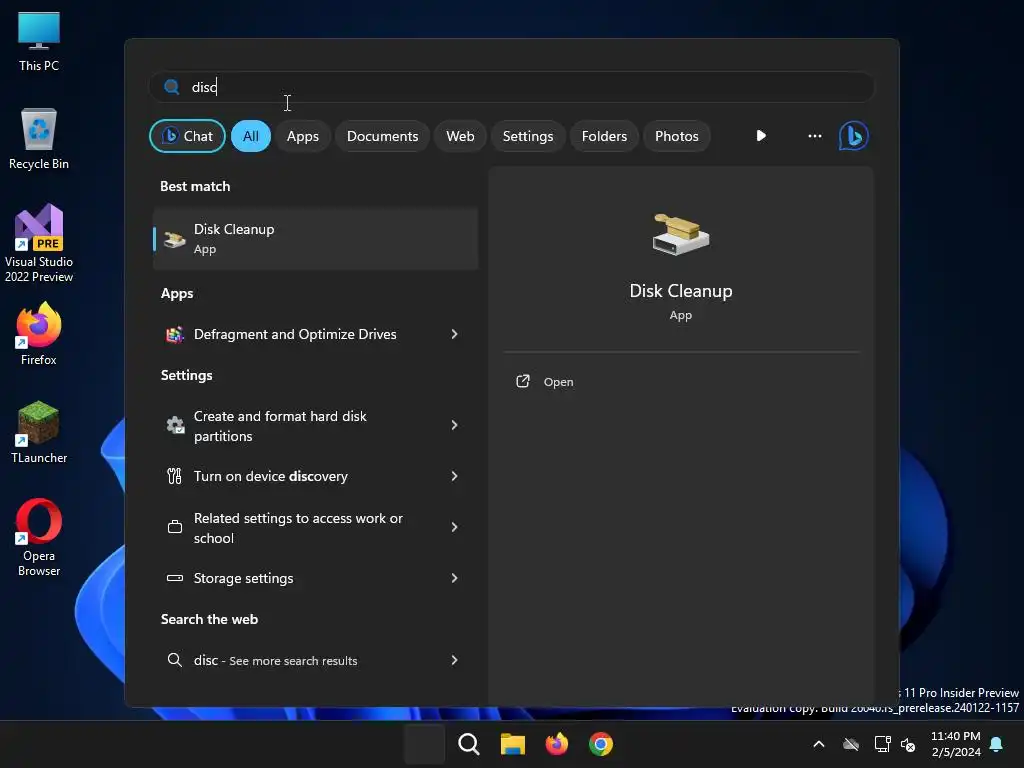Click the Disk Cleanup best match icon
1024x768 pixels.
click(174, 239)
